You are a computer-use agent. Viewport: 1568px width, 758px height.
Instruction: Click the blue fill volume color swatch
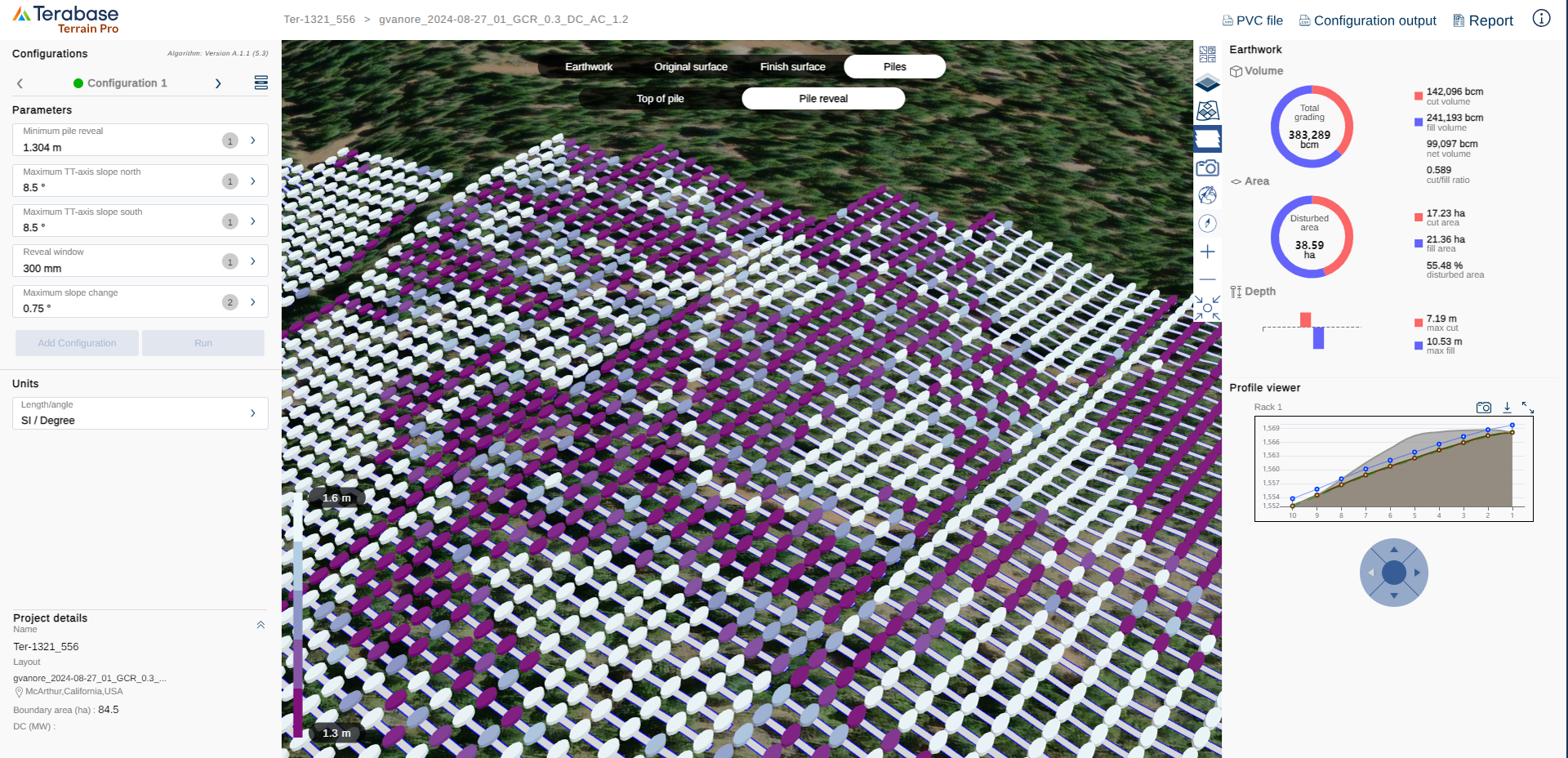1419,123
